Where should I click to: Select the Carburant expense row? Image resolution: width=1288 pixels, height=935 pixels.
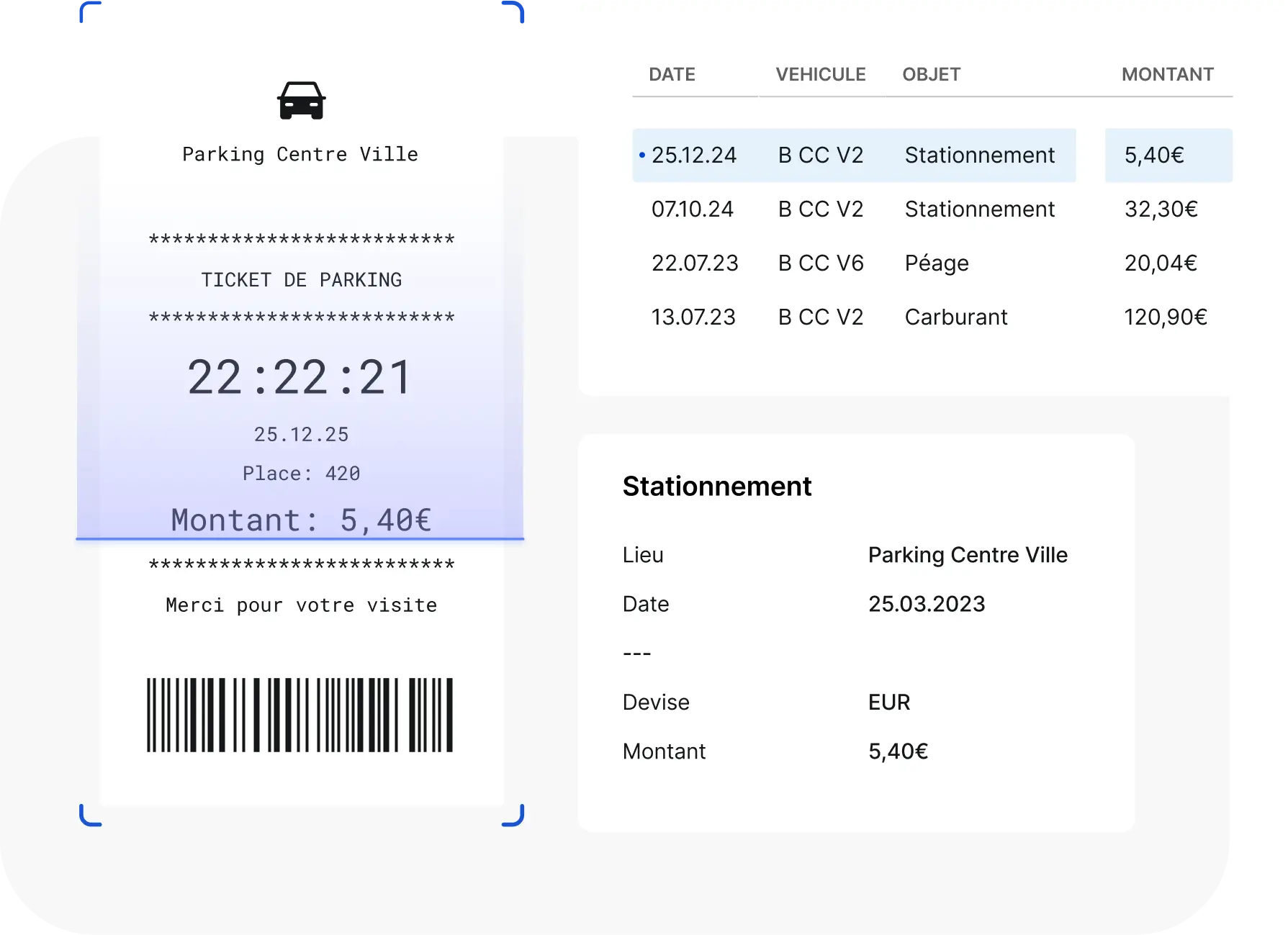click(854, 317)
